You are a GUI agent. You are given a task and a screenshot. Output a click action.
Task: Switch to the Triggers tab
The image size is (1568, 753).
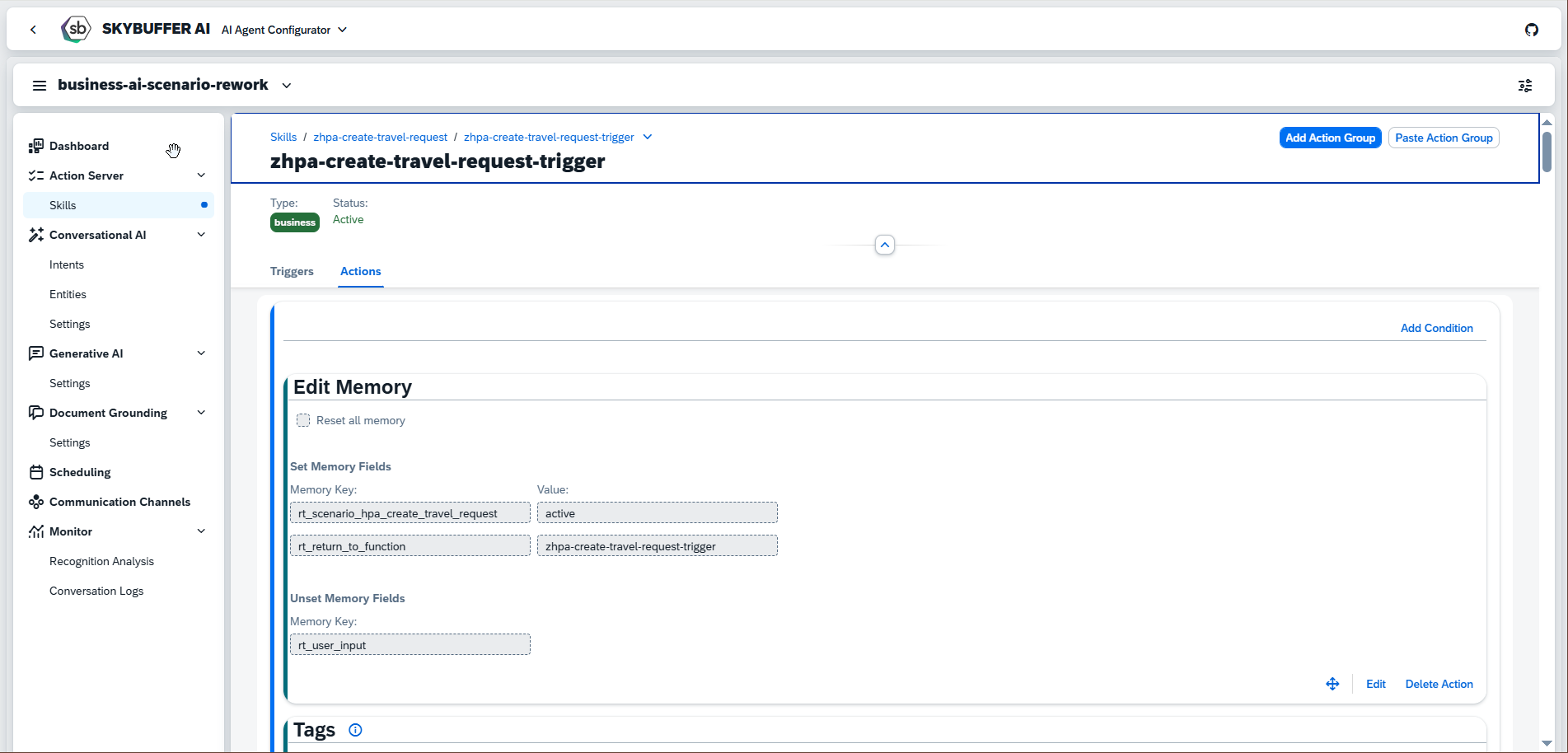pyautogui.click(x=292, y=271)
